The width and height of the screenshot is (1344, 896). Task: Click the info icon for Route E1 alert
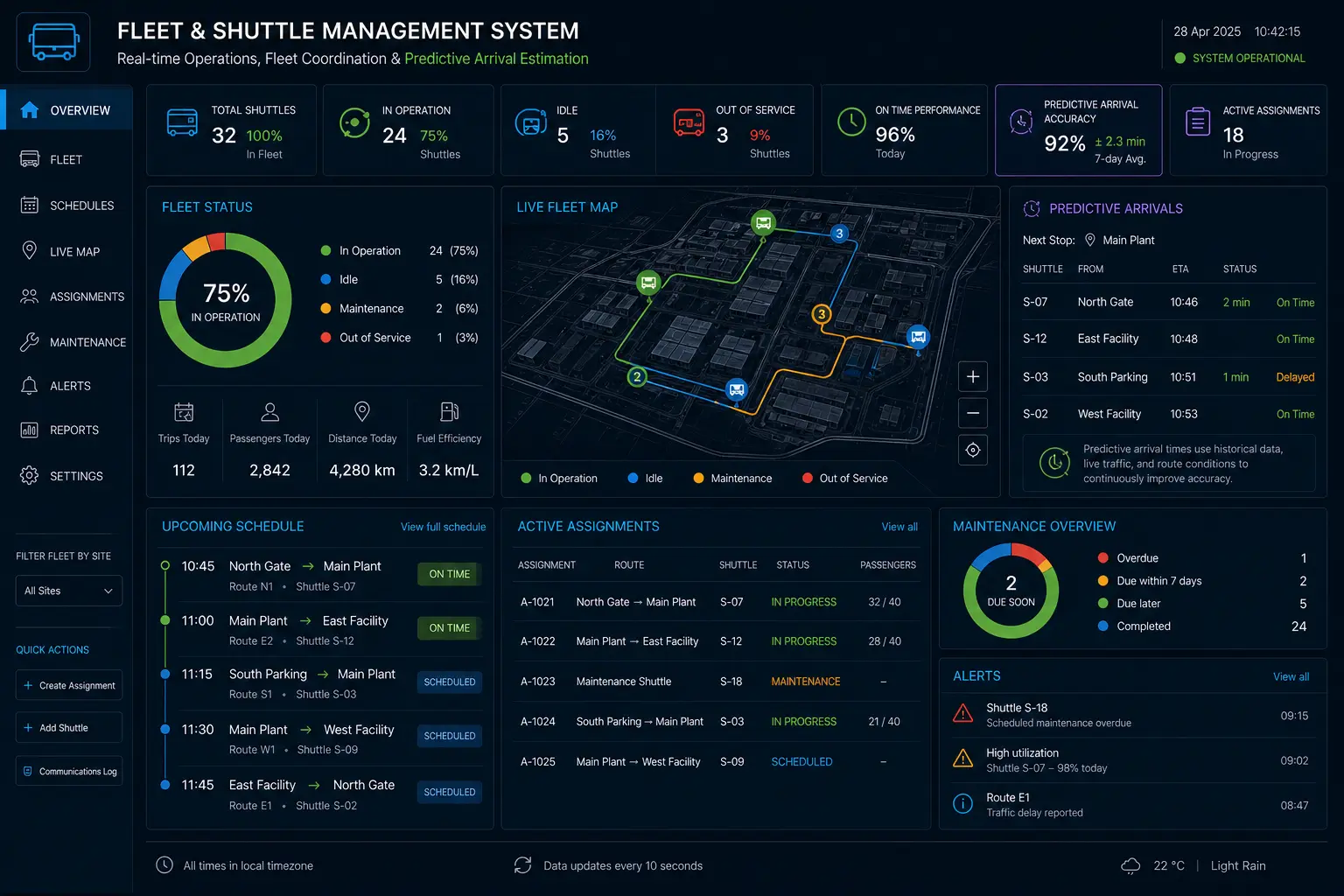[x=962, y=804]
